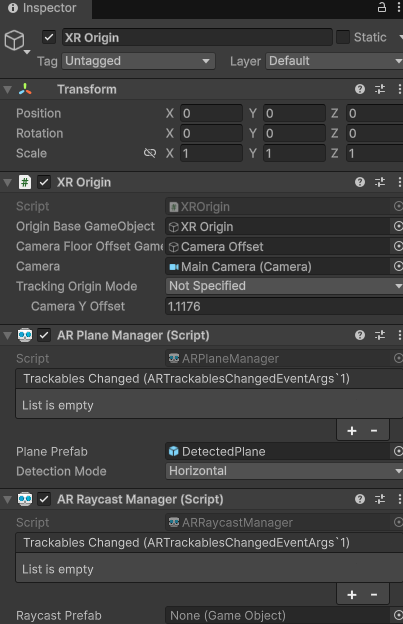Open presets for XR Origin component
Viewport: 403px width, 624px height.
click(380, 182)
